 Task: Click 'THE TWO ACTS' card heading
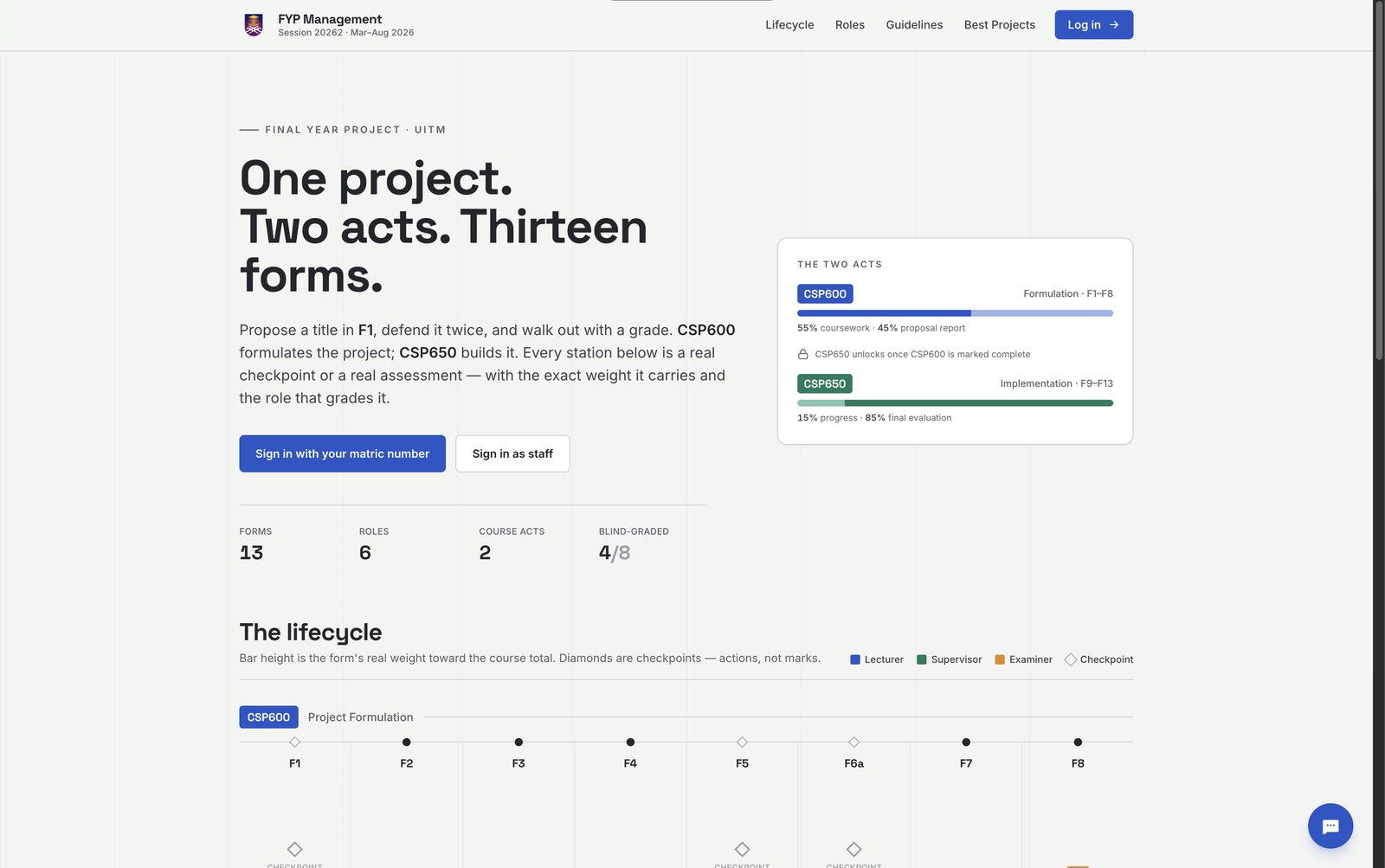point(840,265)
